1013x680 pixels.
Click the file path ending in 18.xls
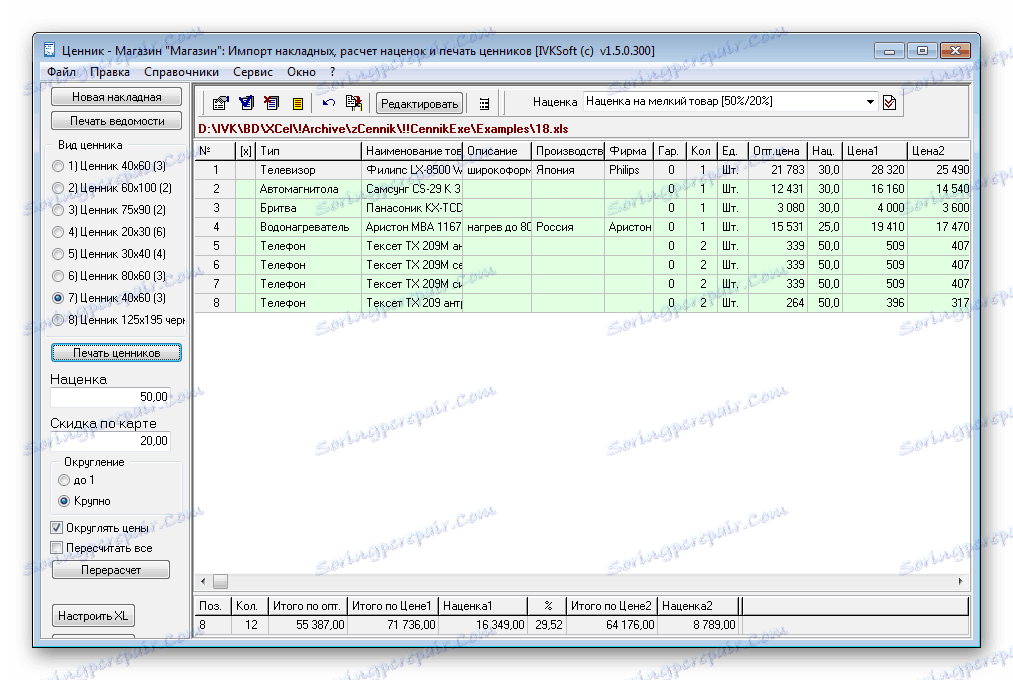[383, 129]
